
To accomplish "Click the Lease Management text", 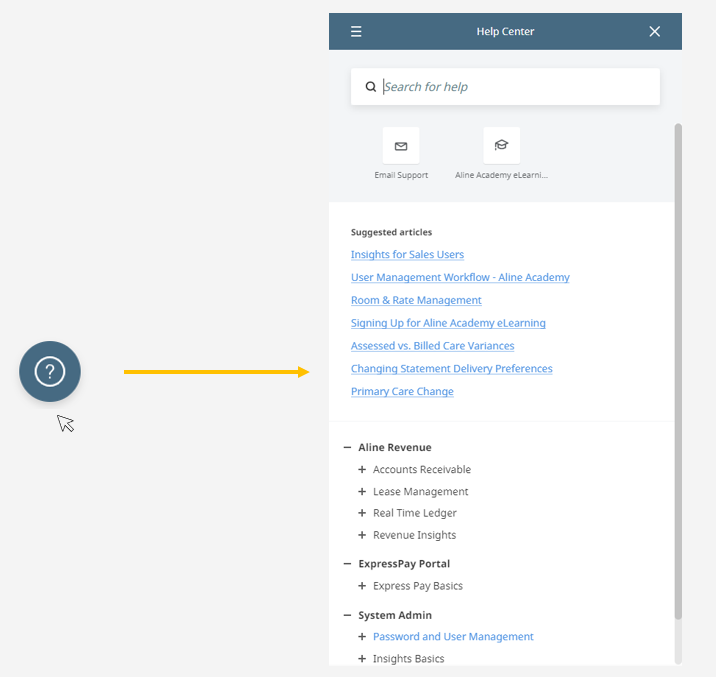I will tap(421, 491).
